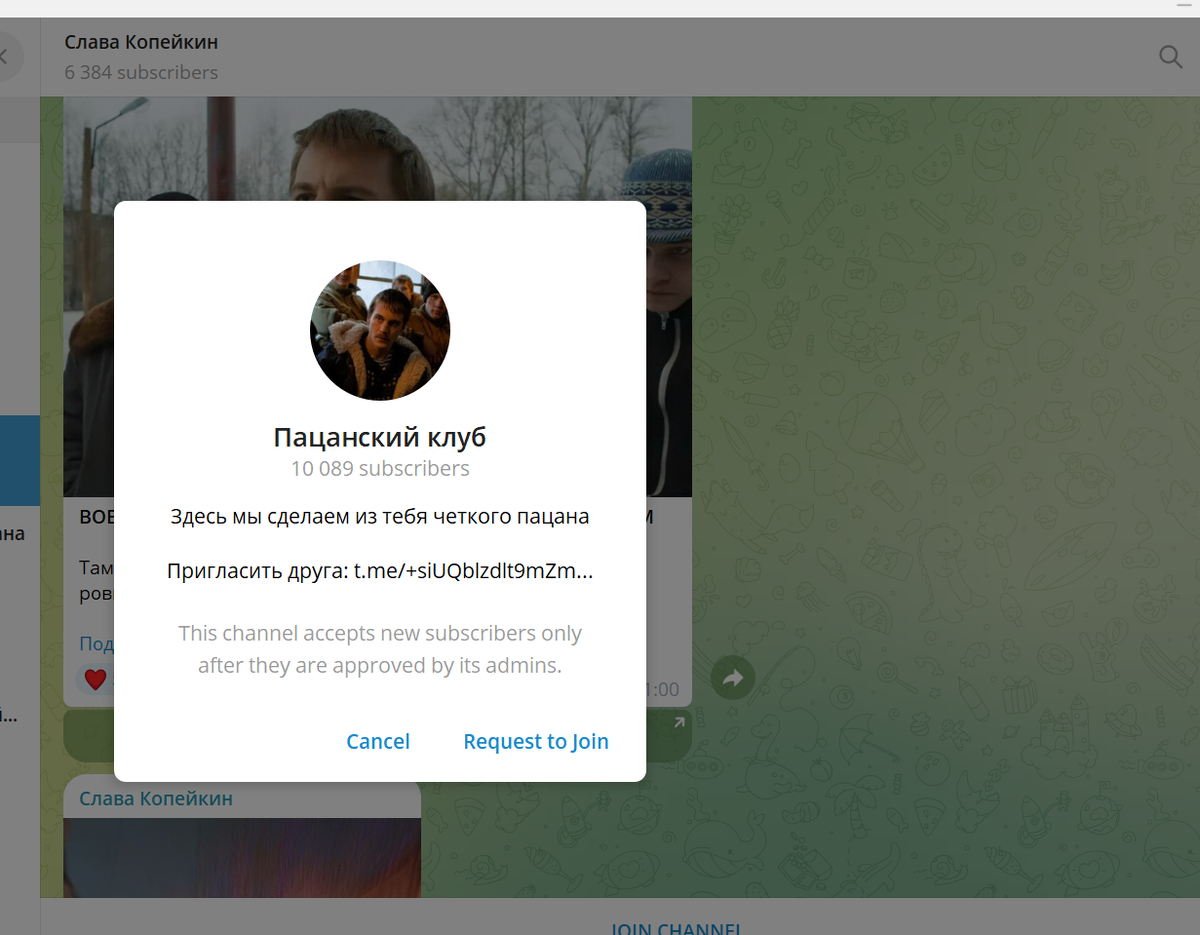Open channel info from the Слава Копейкин header
Viewport: 1200px width, 935px height.
(x=140, y=42)
